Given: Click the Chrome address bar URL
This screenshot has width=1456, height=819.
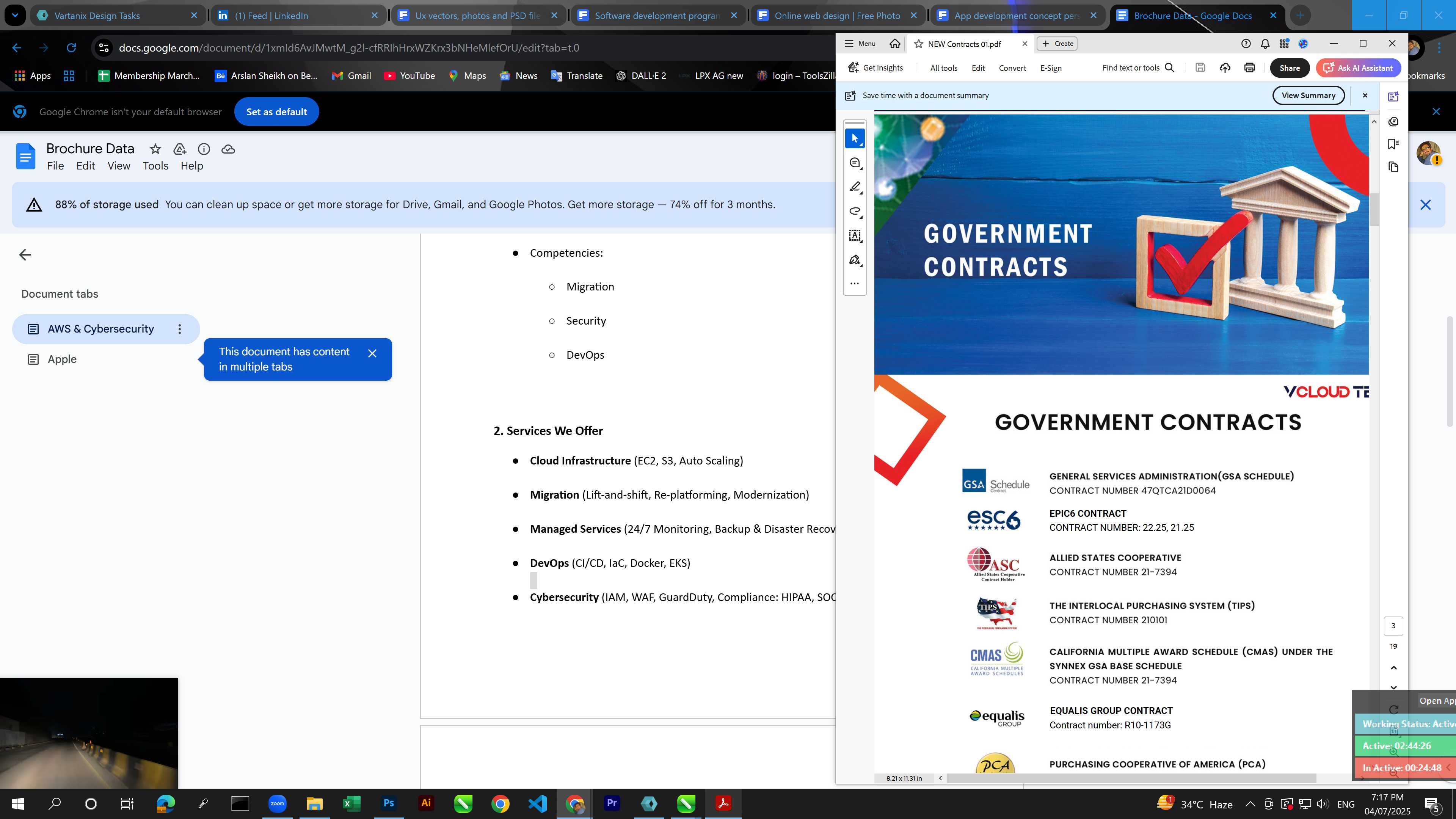Looking at the screenshot, I should coord(349,48).
